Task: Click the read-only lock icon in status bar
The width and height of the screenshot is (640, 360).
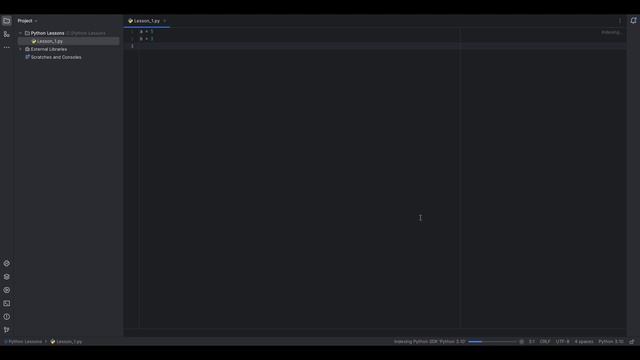Action: coord(632,342)
